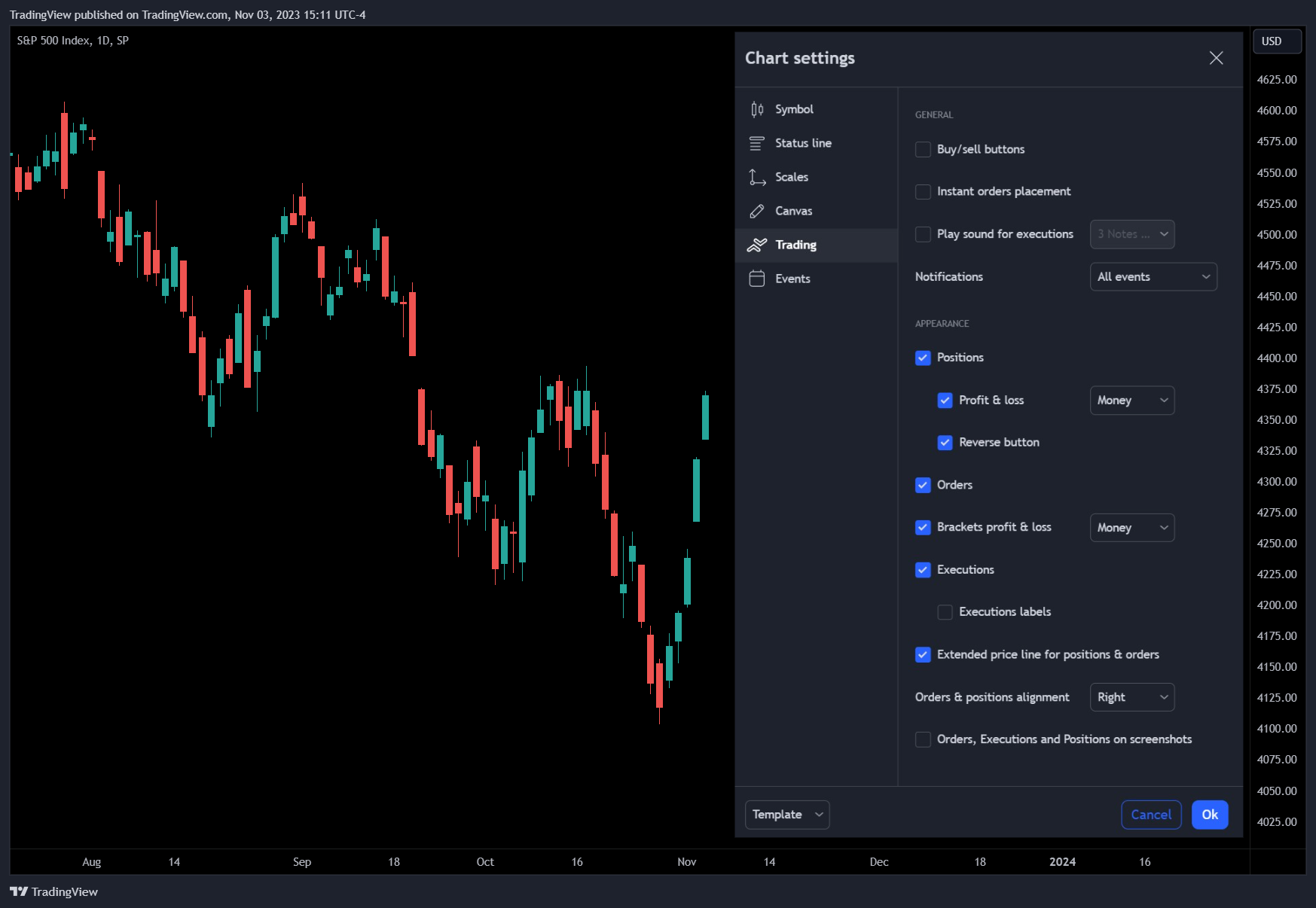This screenshot has height=908, width=1316.
Task: Enable Instant orders placement checkbox
Action: pos(923,191)
